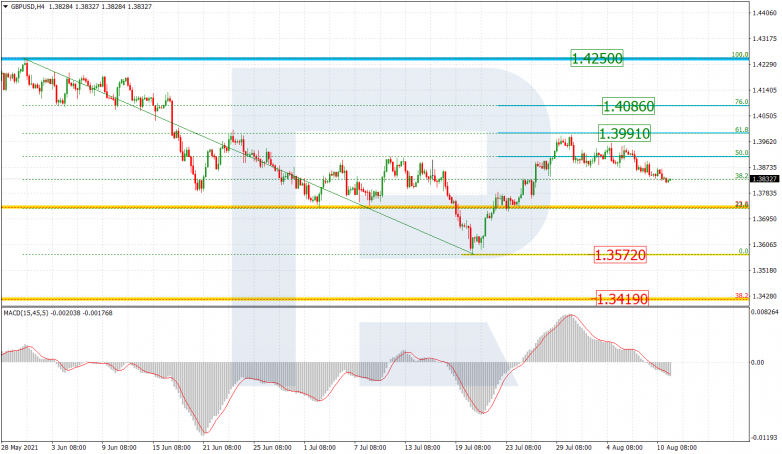Click the 61.8 Fibonacci level marker
The height and width of the screenshot is (454, 782).
tap(742, 130)
